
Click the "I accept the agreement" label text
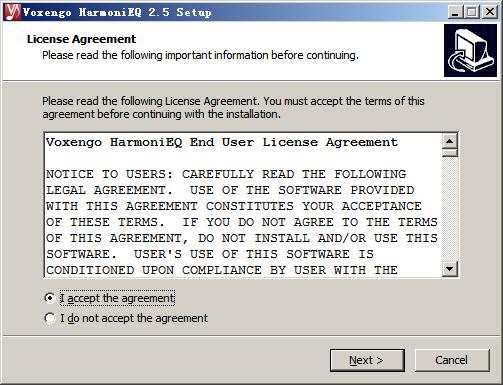[117, 298]
